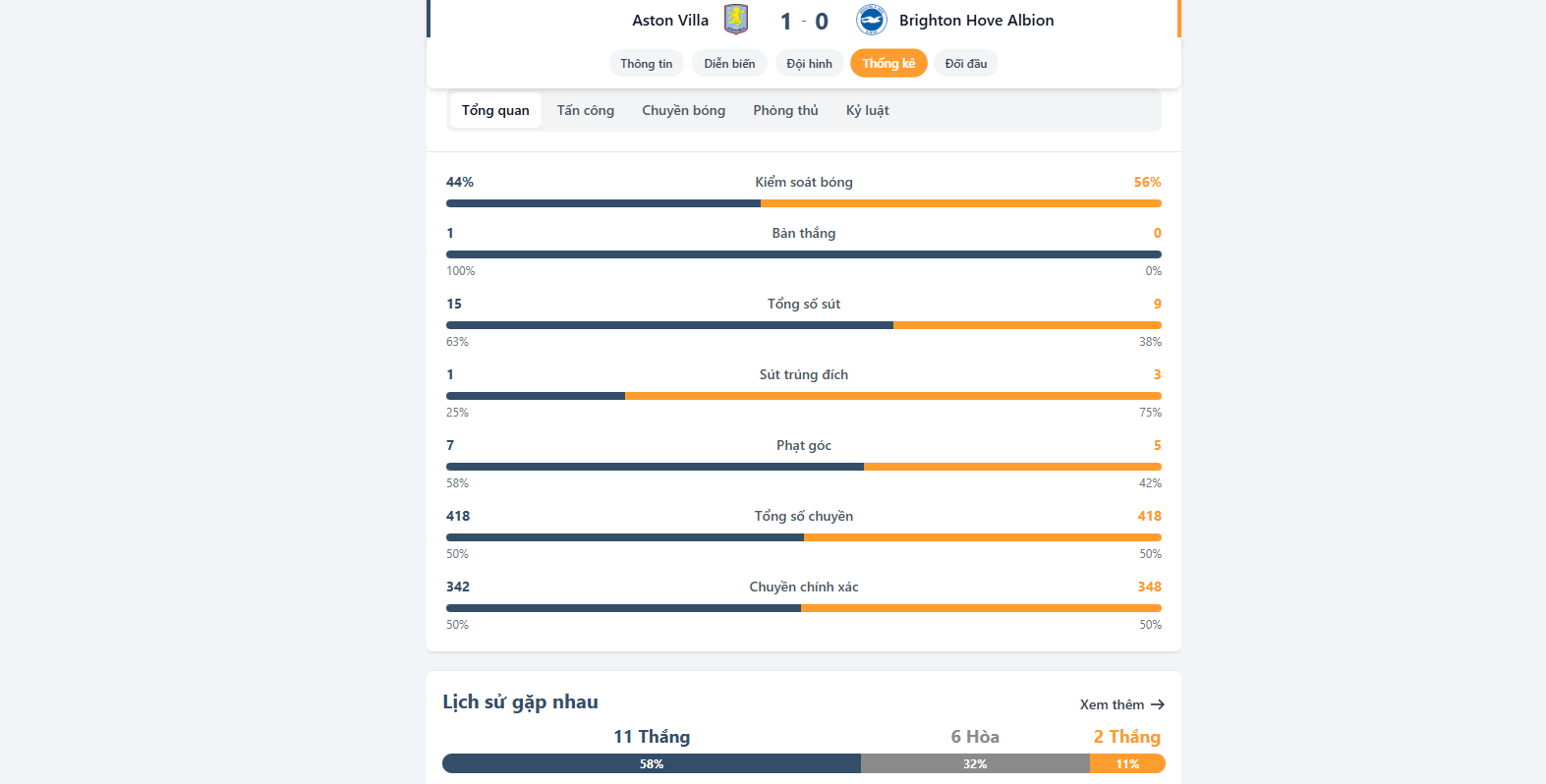This screenshot has height=784, width=1546.
Task: Select the Tổng quan stats filter
Action: click(x=495, y=111)
